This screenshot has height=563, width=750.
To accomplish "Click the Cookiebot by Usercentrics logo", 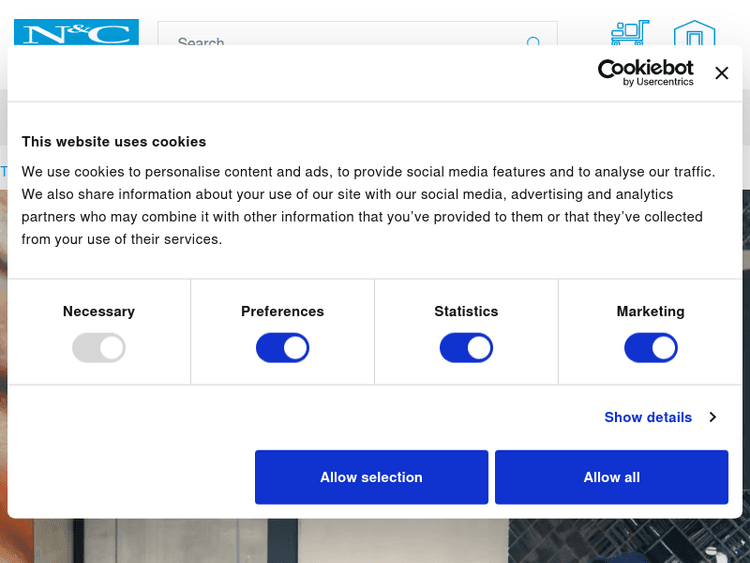I will [645, 72].
